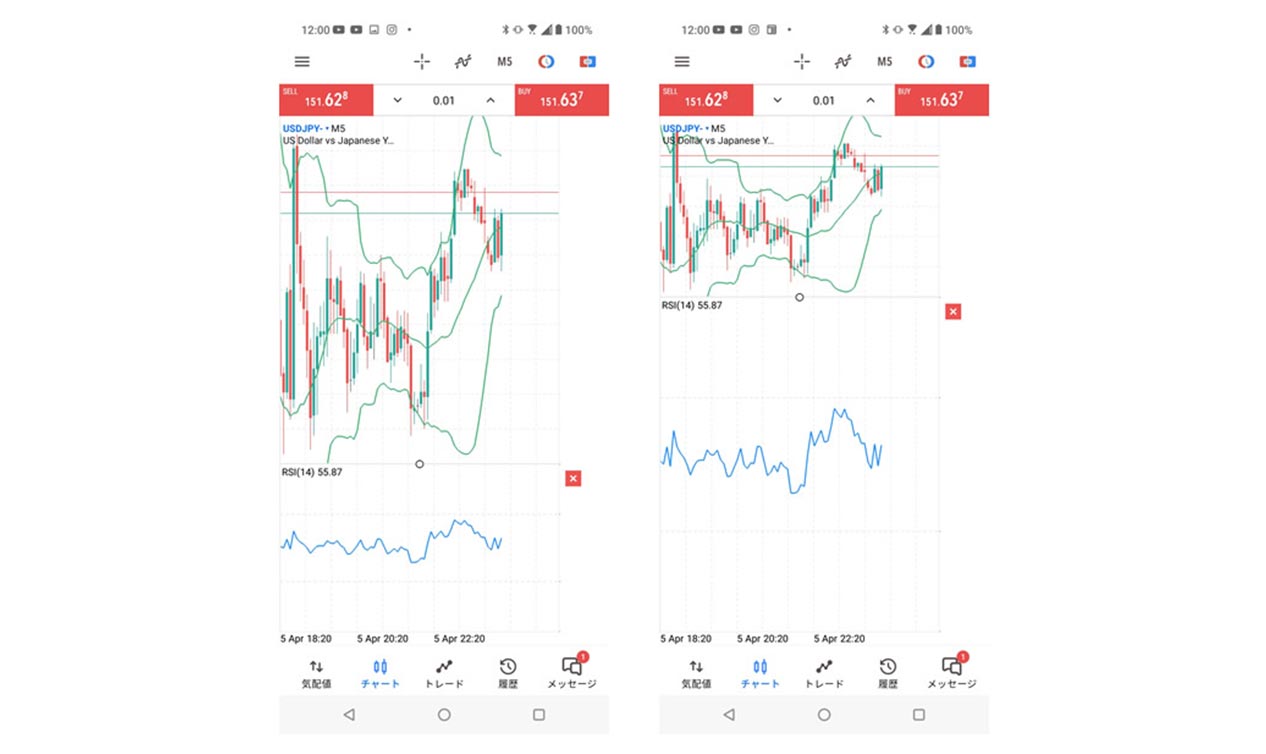Open 気配値 quotes tab in left phone
Screen dimensions: 1266x754
point(316,674)
